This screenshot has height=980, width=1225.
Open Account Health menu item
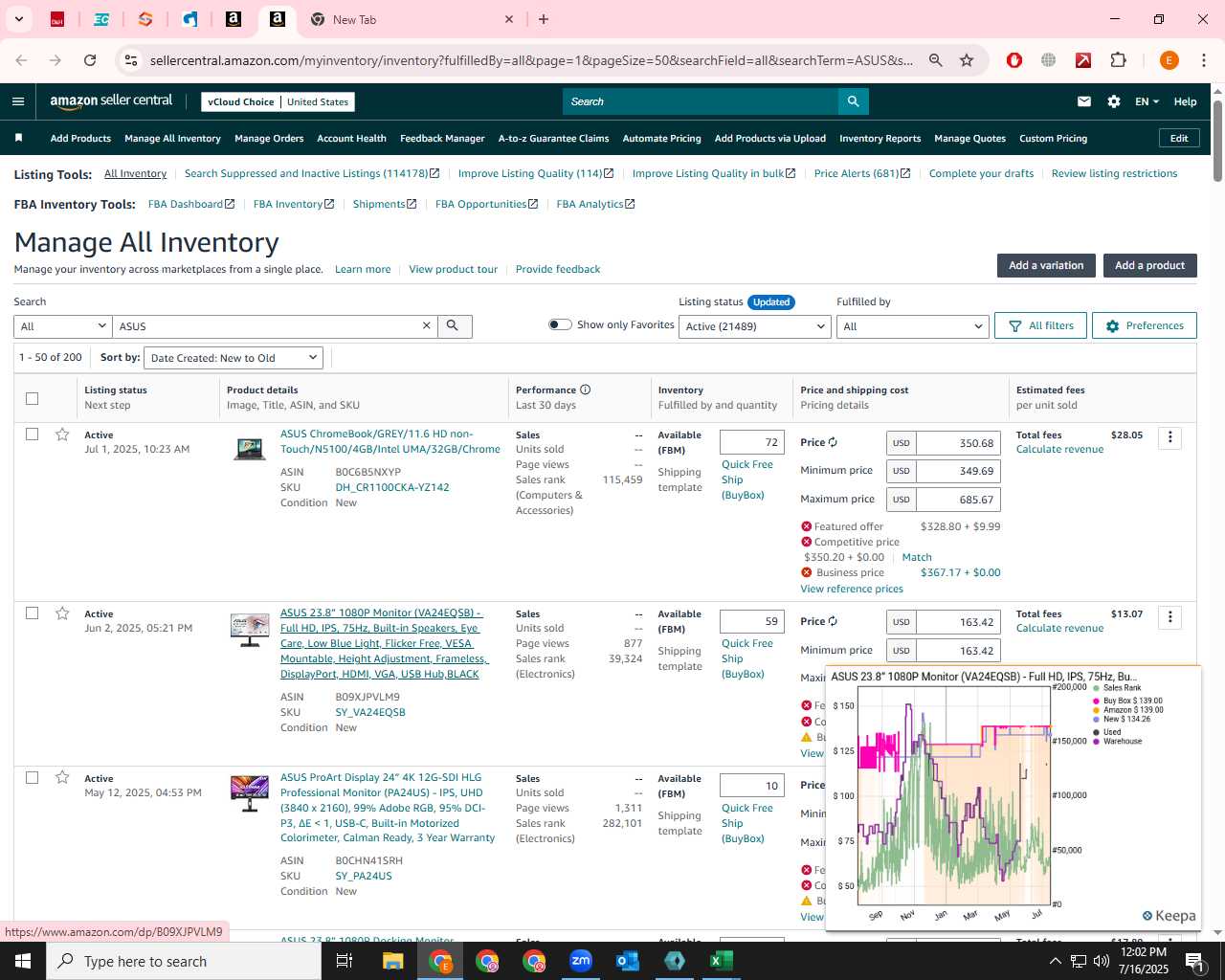point(351,138)
